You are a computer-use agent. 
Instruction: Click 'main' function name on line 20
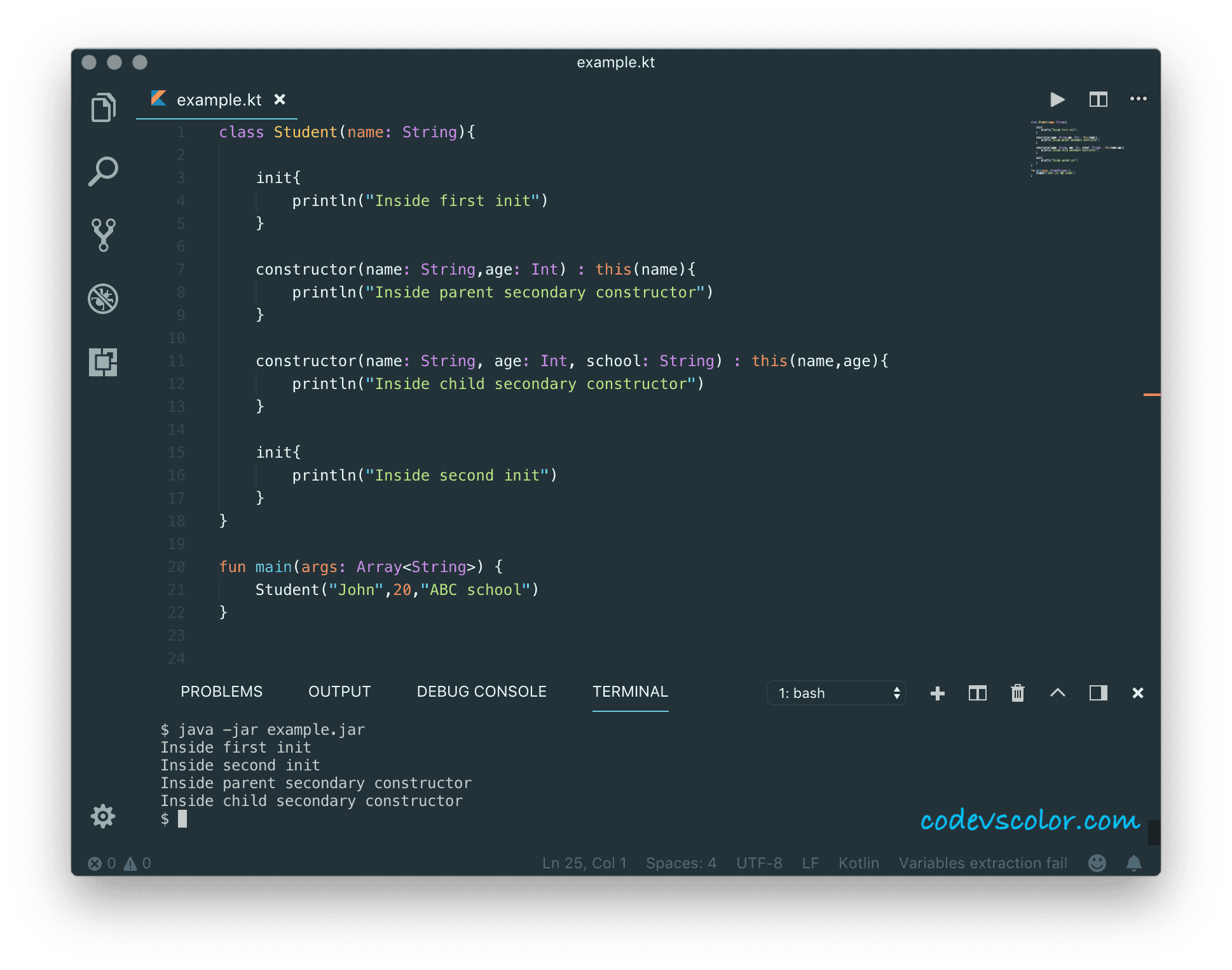coord(273,567)
